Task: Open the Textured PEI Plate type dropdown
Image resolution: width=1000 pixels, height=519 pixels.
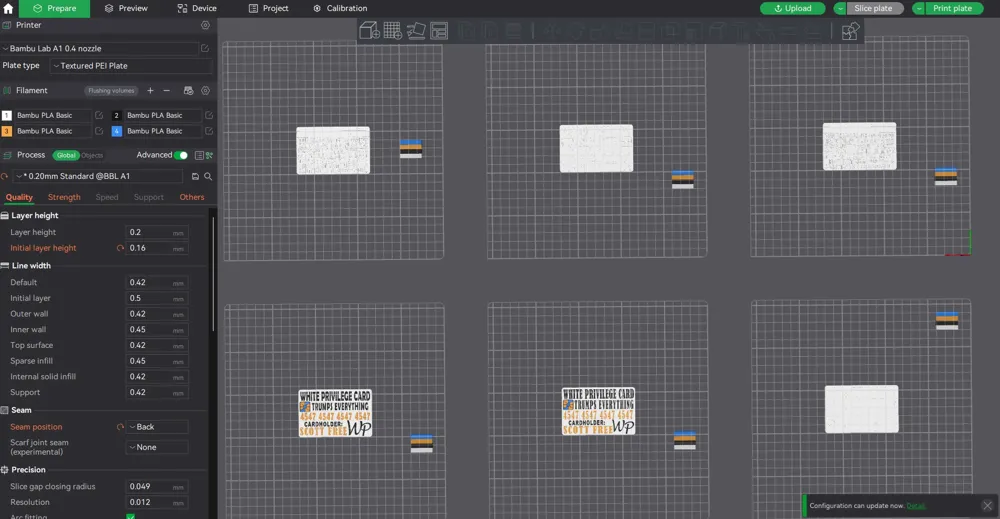Action: point(131,66)
